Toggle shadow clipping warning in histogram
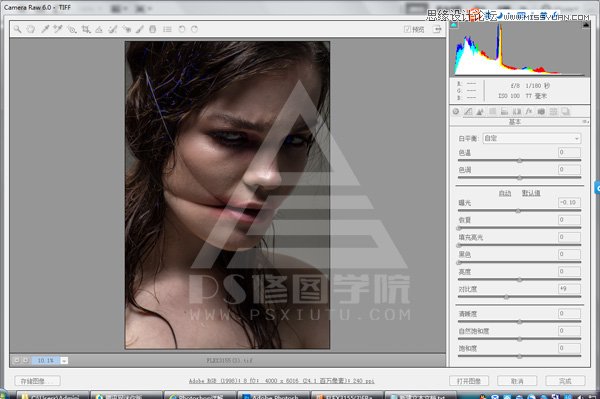The height and width of the screenshot is (399, 600). (454, 25)
